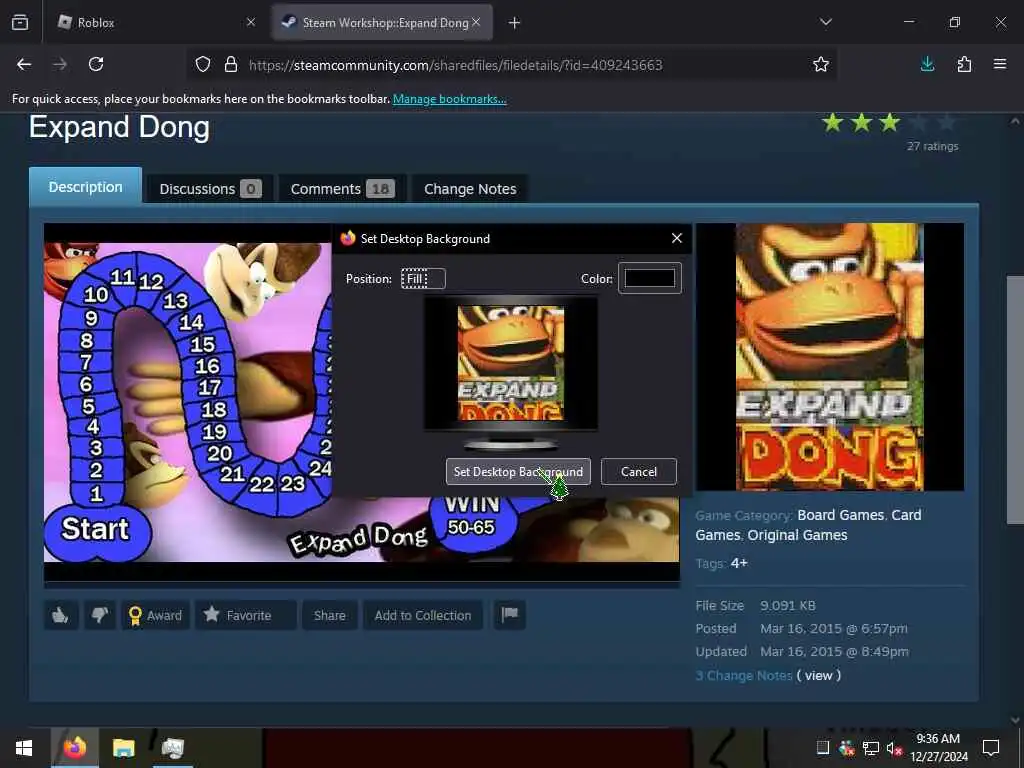Screen dimensions: 1024x768
Task: Open File Explorer from the taskbar
Action: click(123, 748)
